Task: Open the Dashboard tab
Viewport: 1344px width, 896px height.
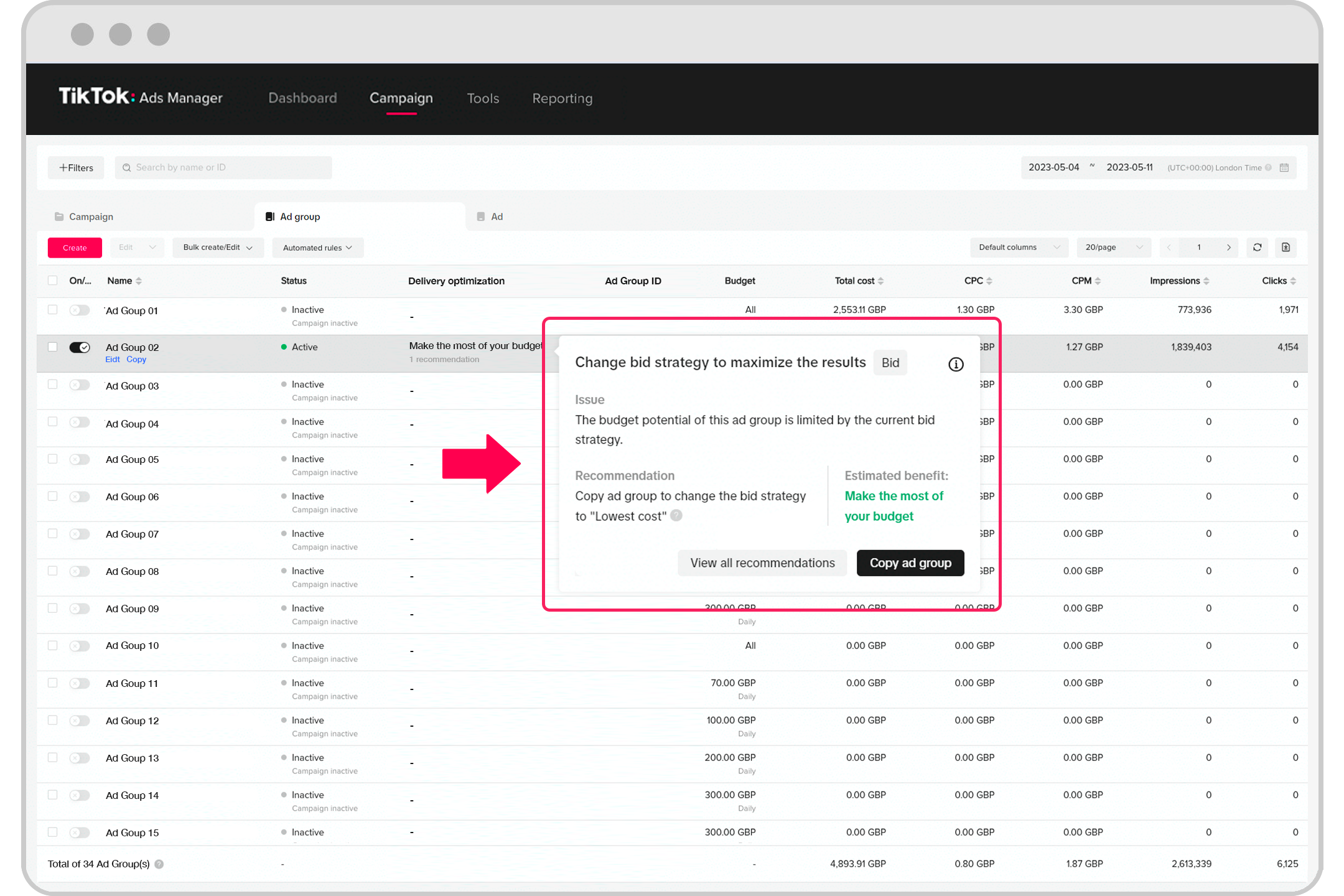Action: click(x=302, y=97)
